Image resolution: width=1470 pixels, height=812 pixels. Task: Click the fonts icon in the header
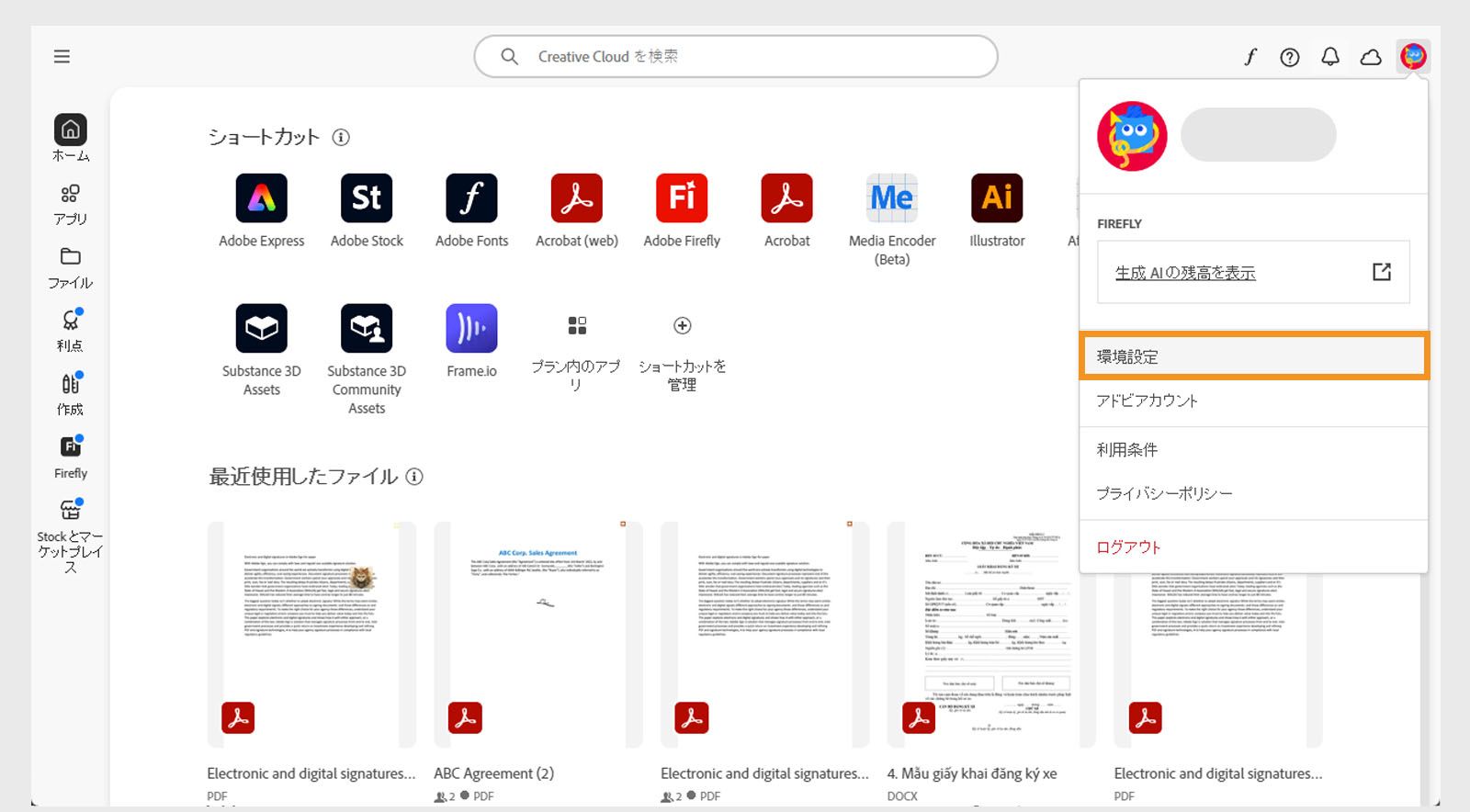pos(1249,57)
